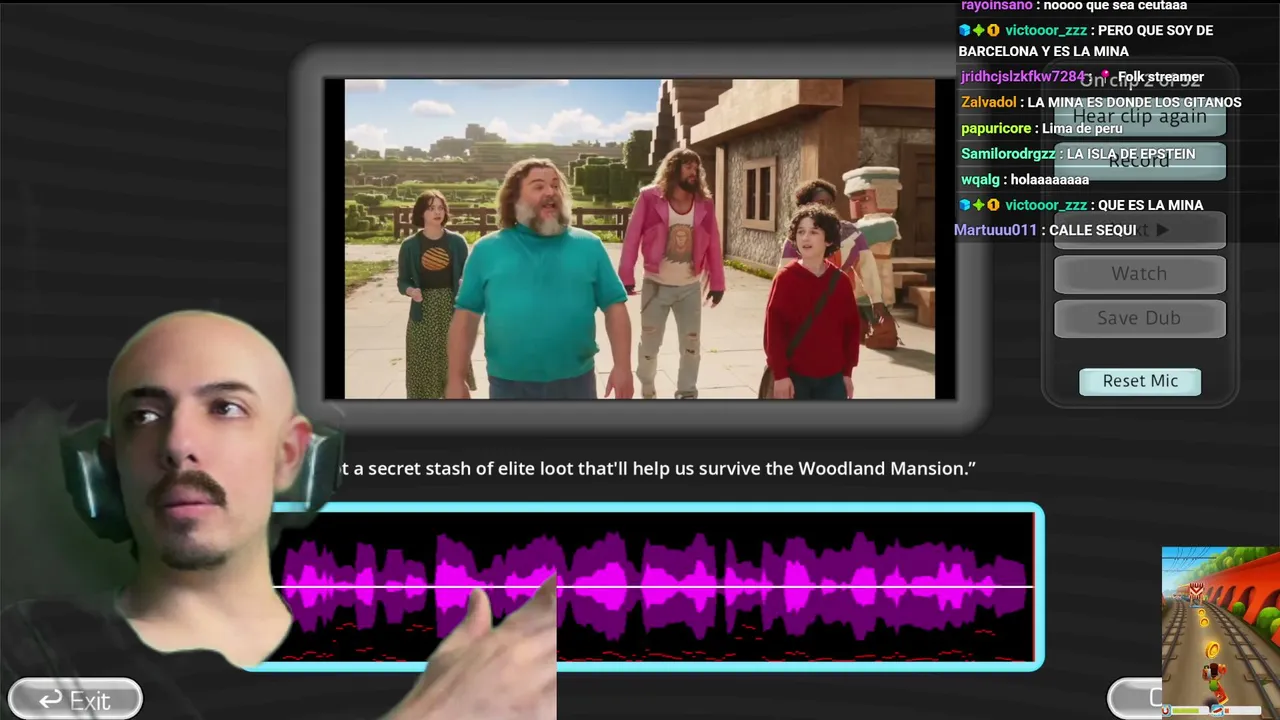
Task: Click the chat message "Folk streamer"
Action: (1160, 77)
